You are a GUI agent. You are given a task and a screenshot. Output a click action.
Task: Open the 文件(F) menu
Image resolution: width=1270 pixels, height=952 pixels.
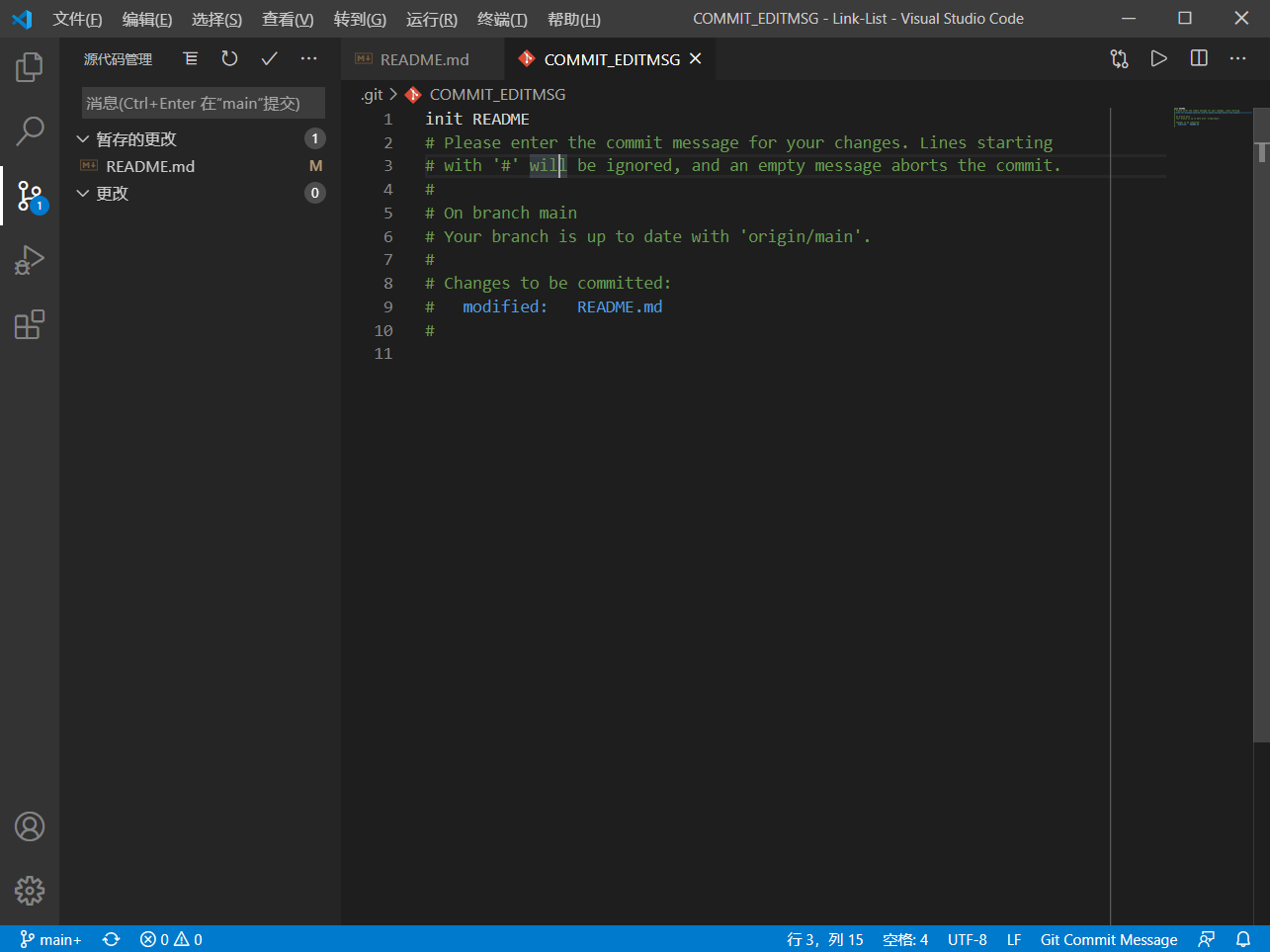[77, 19]
